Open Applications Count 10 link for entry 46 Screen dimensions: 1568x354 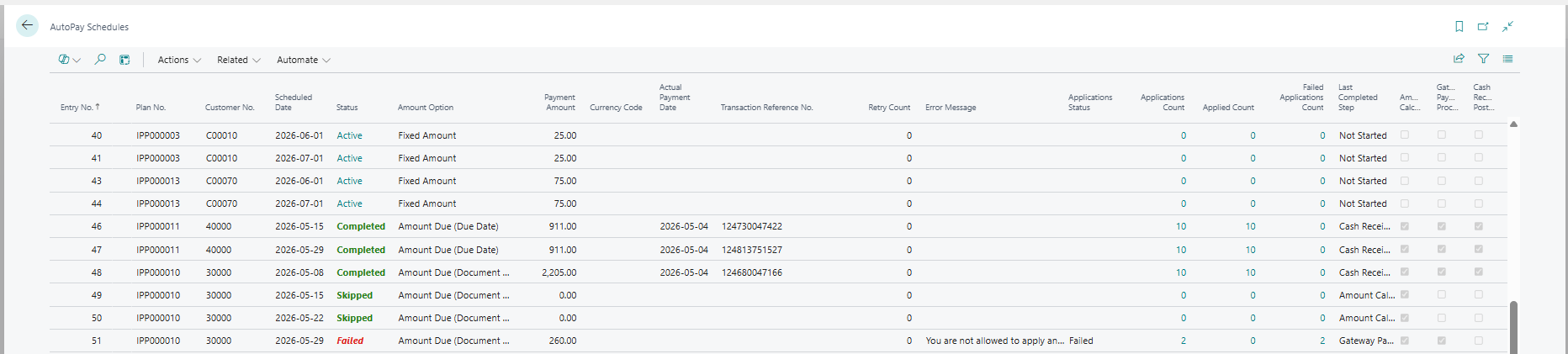[1181, 227]
